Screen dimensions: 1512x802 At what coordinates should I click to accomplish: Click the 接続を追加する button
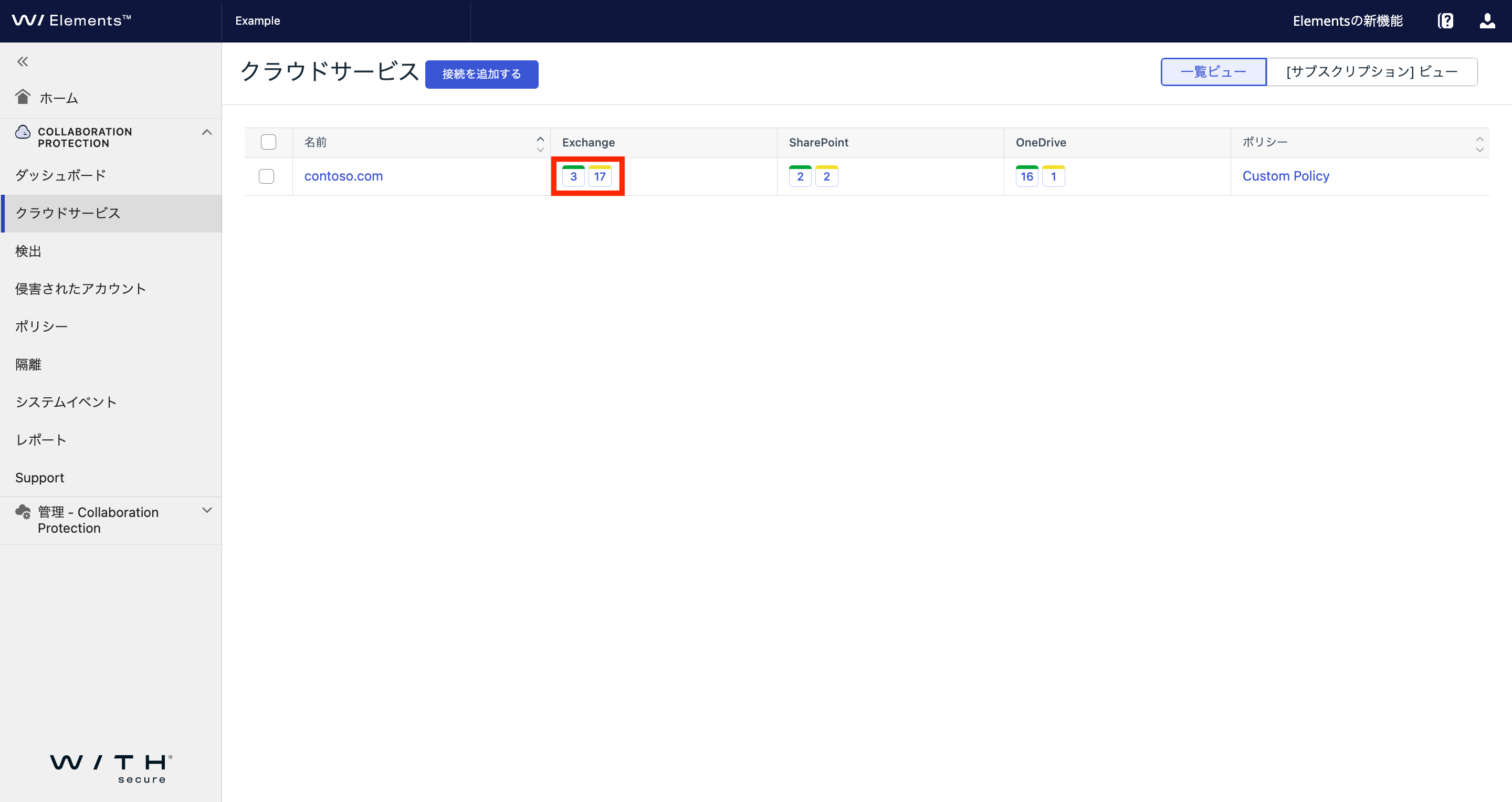tap(481, 74)
